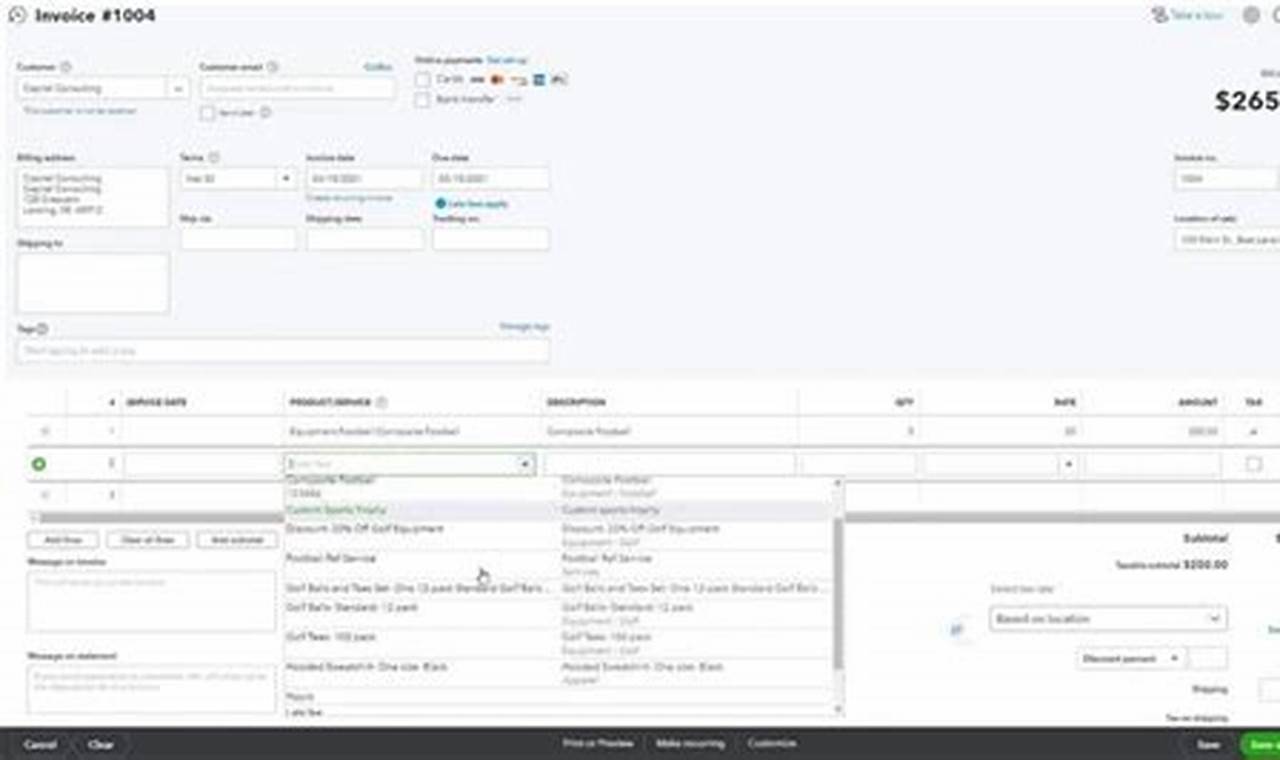Open the Discount percent dropdown
The image size is (1280, 760).
point(1131,659)
